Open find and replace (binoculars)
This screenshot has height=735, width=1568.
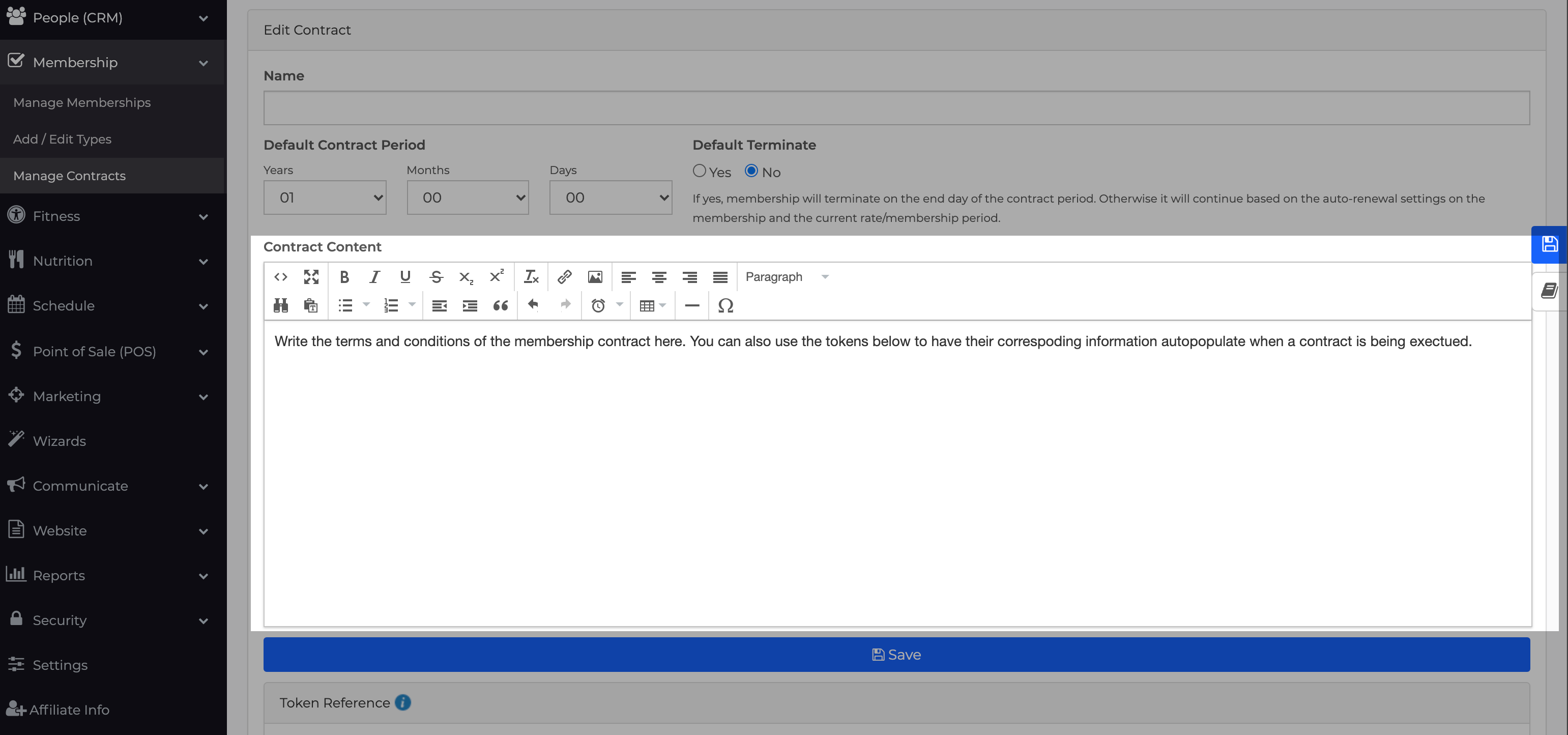point(281,306)
